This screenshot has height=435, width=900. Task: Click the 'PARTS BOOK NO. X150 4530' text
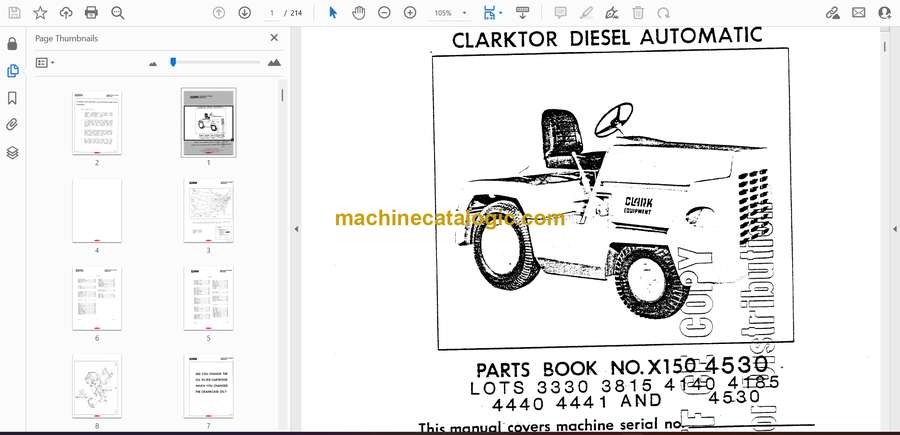pos(622,367)
